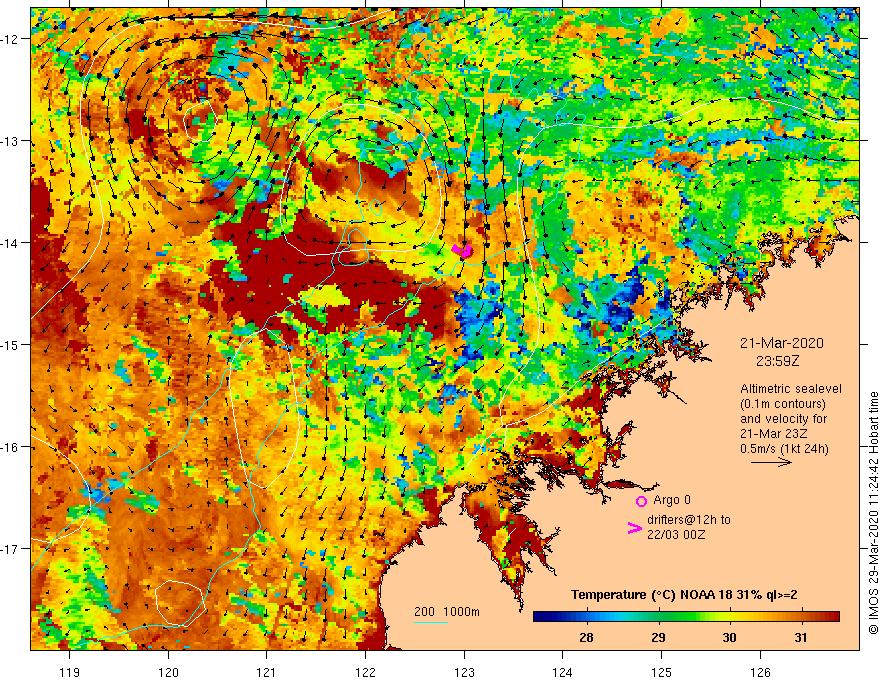Image resolution: width=880 pixels, height=680 pixels.
Task: Click the magenta Argo 0 circle marker
Action: (641, 501)
